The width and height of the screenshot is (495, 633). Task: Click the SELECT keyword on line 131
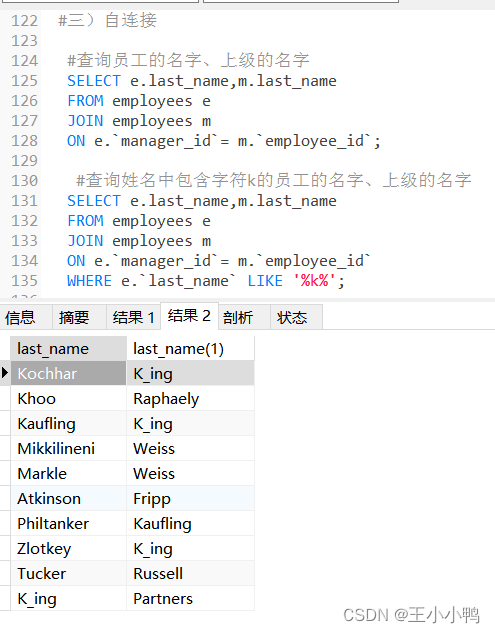(x=94, y=201)
